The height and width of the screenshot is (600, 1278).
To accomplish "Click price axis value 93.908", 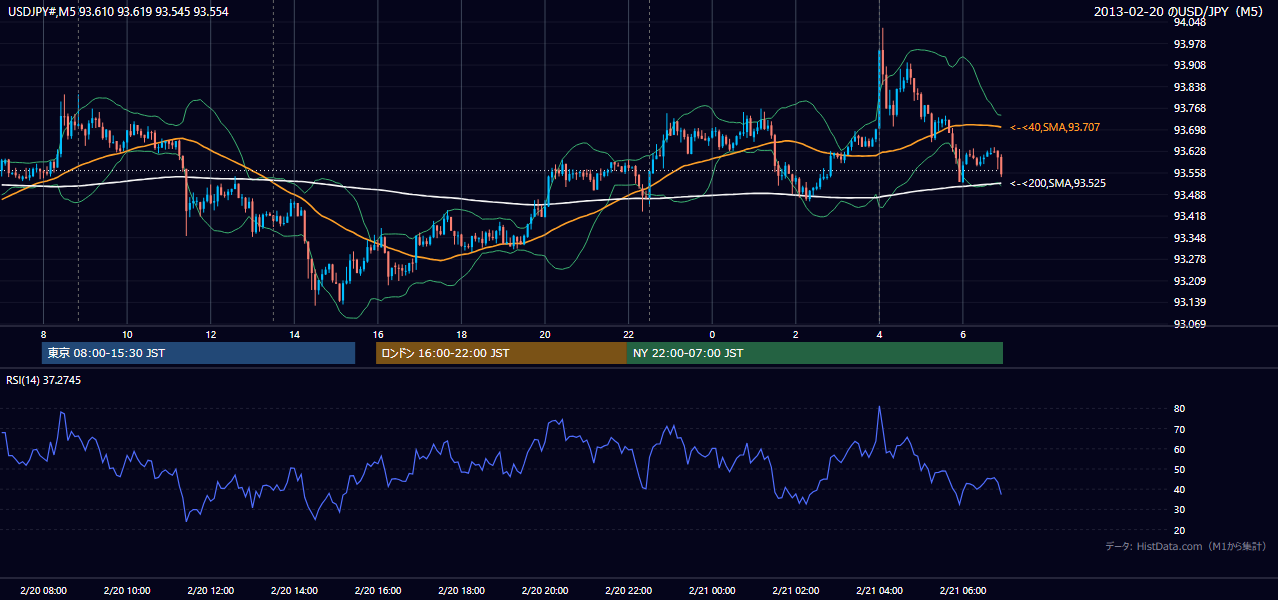I will click(1190, 66).
